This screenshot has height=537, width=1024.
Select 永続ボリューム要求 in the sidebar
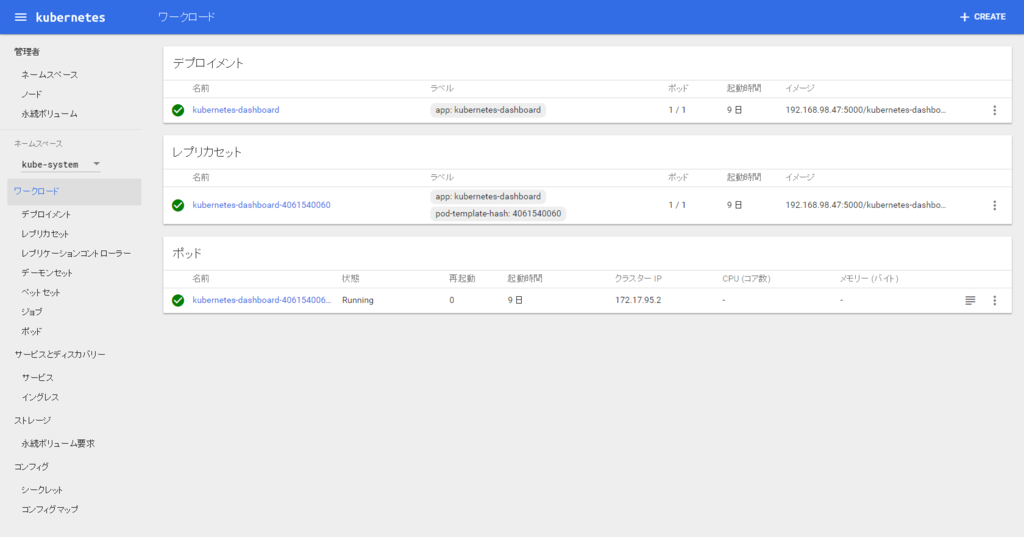58,444
